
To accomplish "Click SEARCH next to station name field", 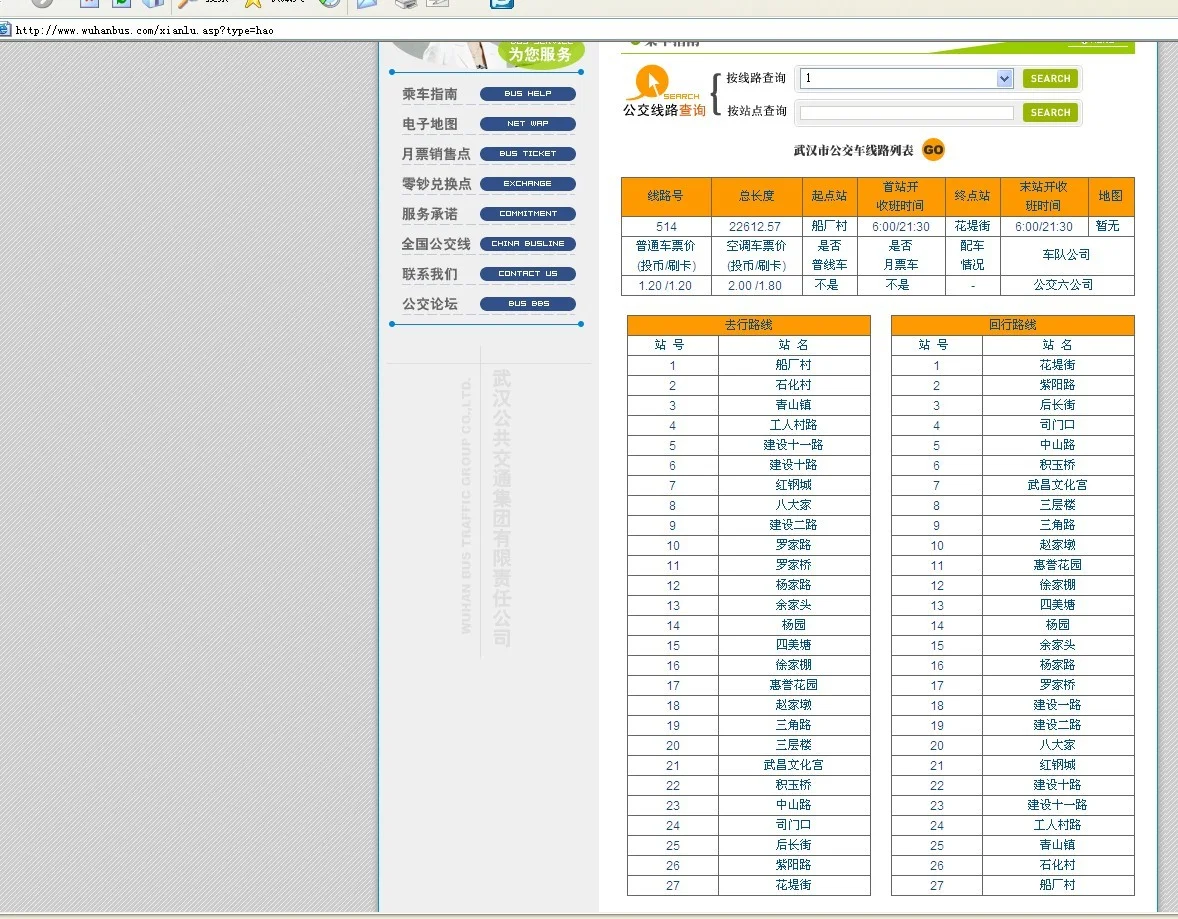I will point(1050,113).
